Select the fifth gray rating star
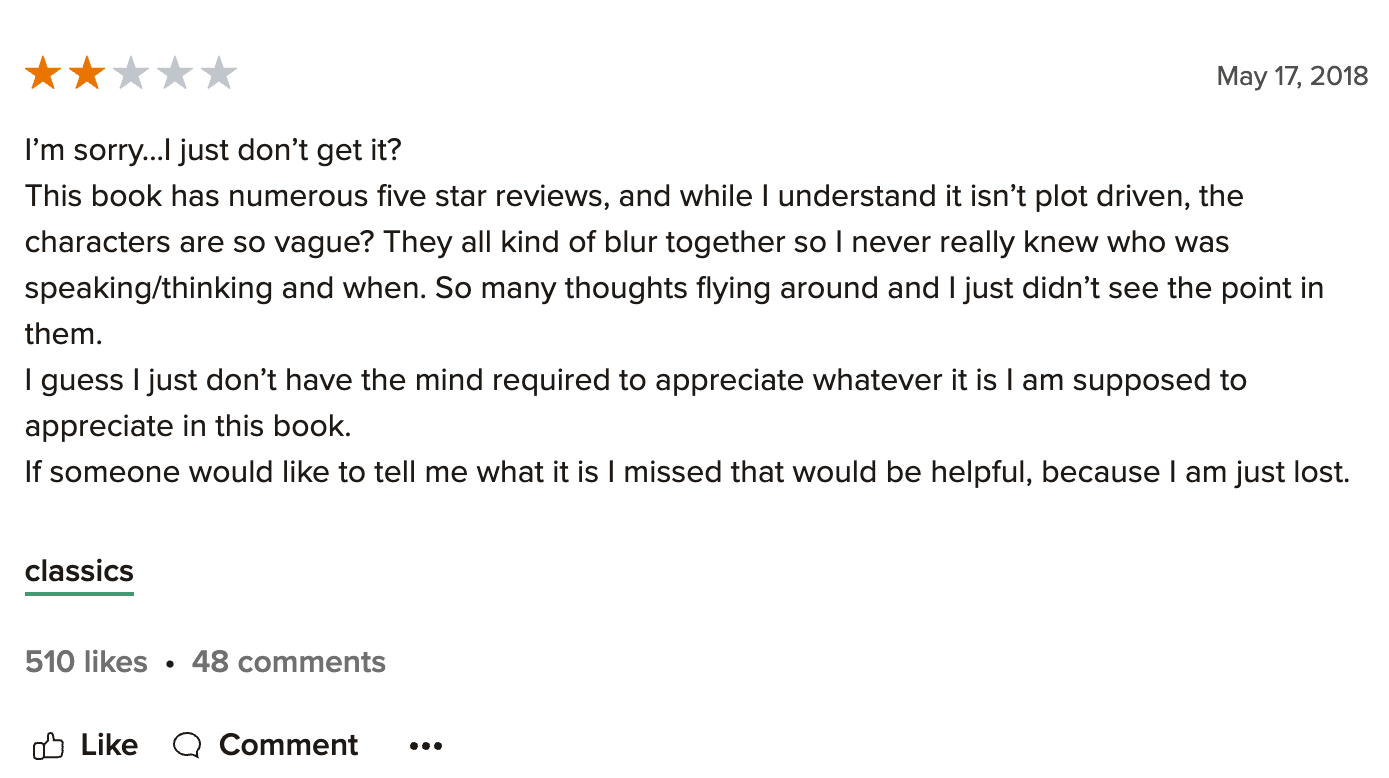Screen dimensions: 1389x778 (219, 75)
